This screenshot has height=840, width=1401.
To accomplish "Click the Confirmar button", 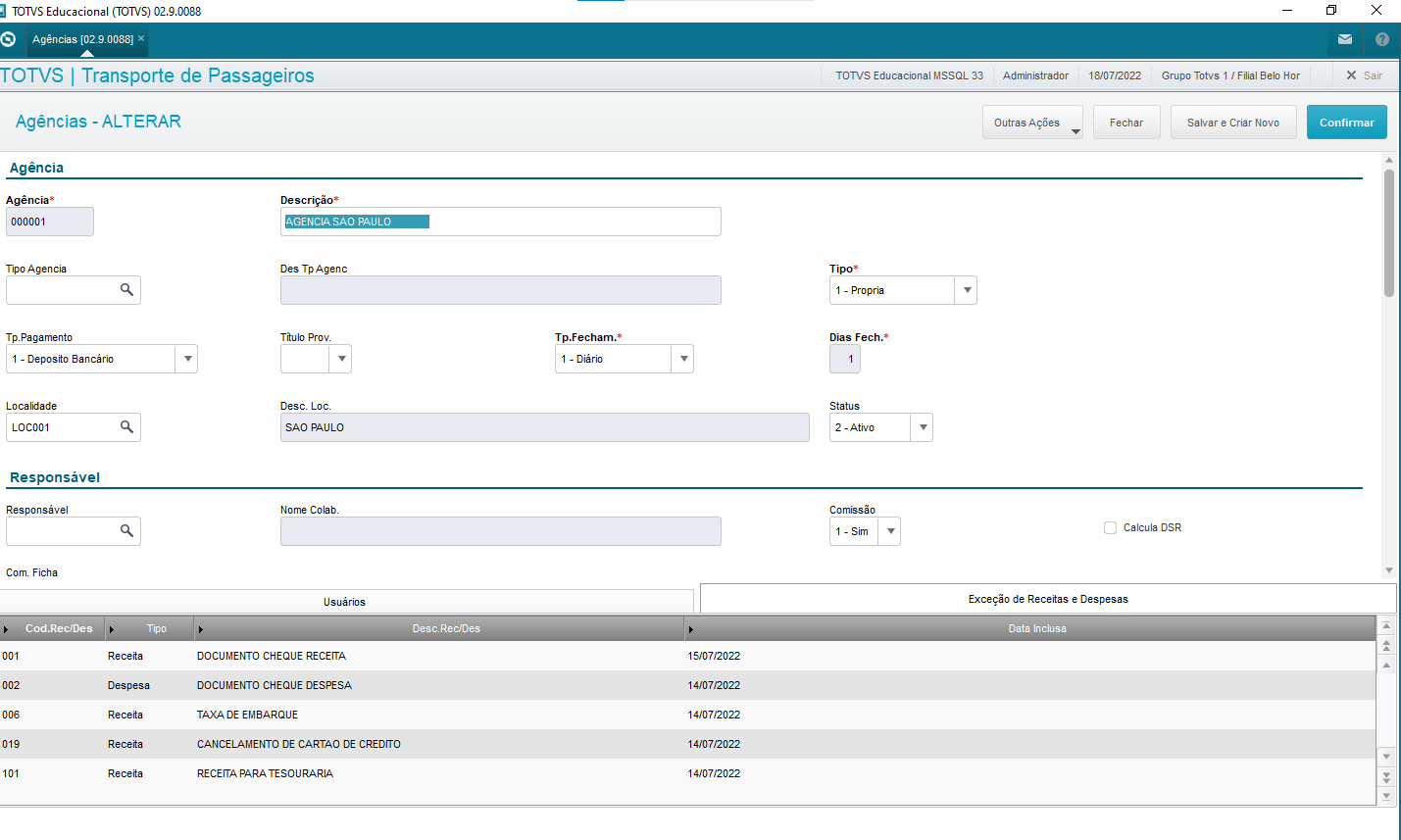I will (1347, 123).
